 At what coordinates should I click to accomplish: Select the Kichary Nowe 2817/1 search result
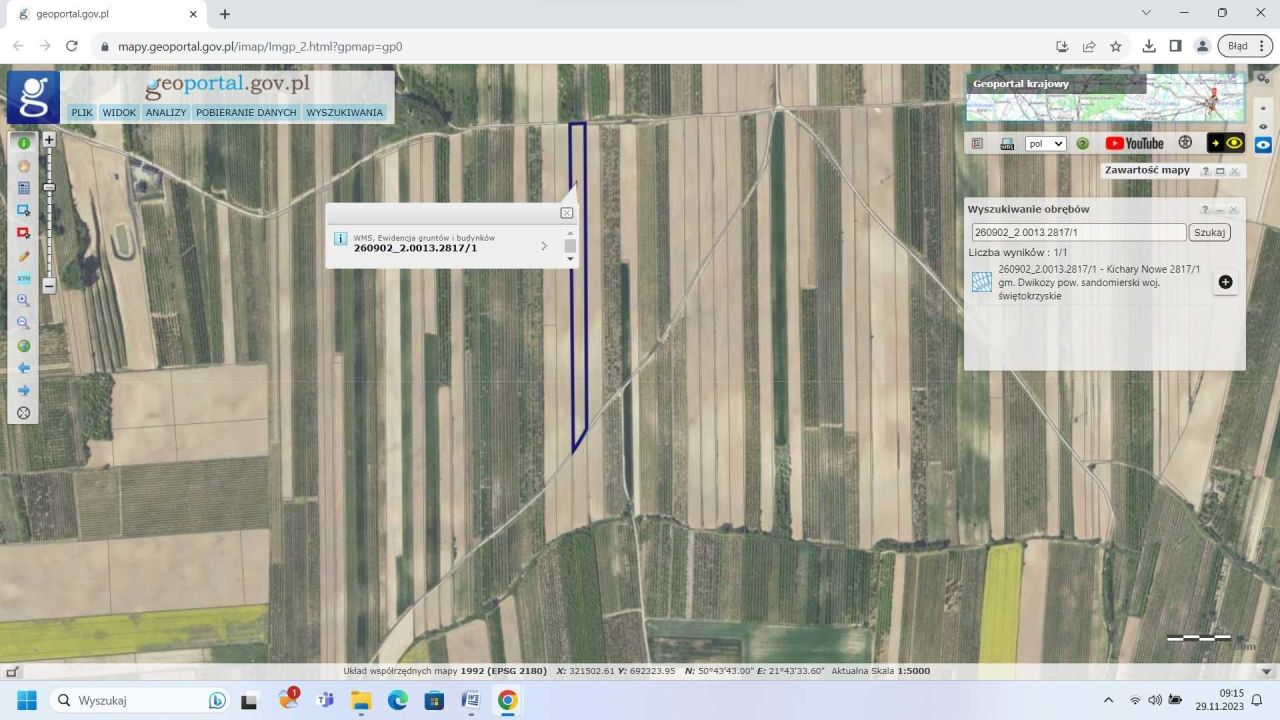coord(1098,282)
